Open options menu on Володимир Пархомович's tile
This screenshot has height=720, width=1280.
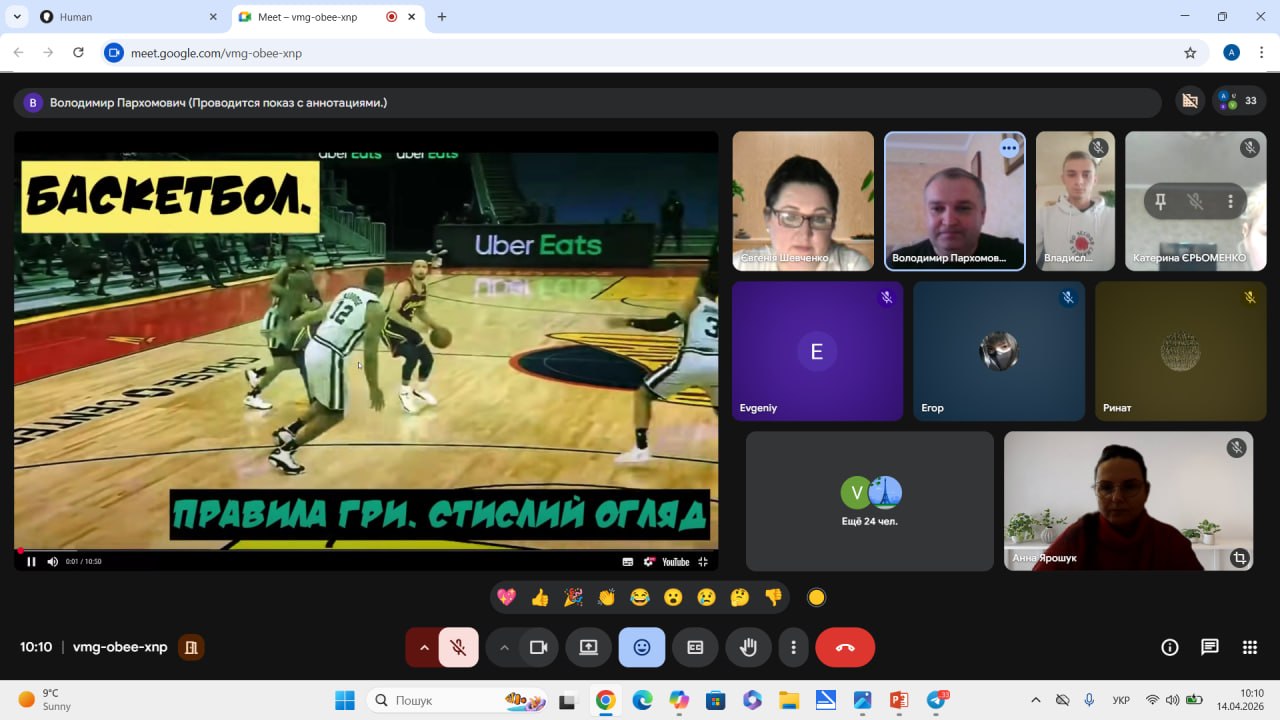tap(1009, 148)
